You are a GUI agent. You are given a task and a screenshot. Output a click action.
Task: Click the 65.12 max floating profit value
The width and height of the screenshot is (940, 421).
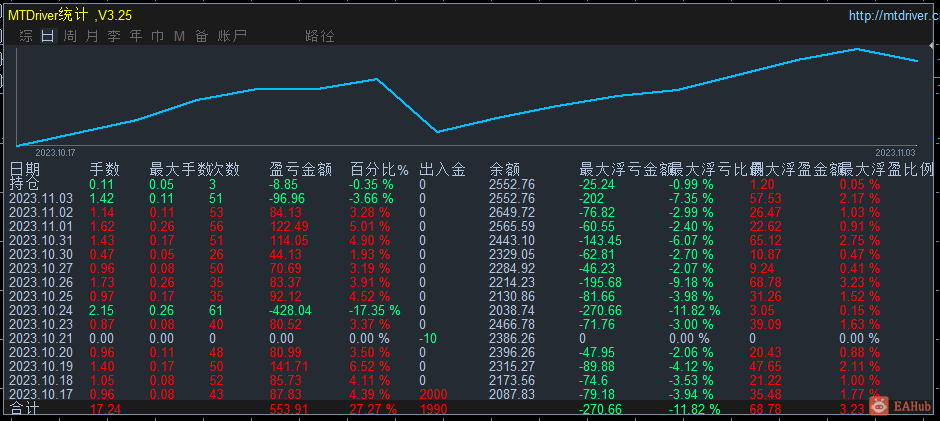(x=766, y=240)
